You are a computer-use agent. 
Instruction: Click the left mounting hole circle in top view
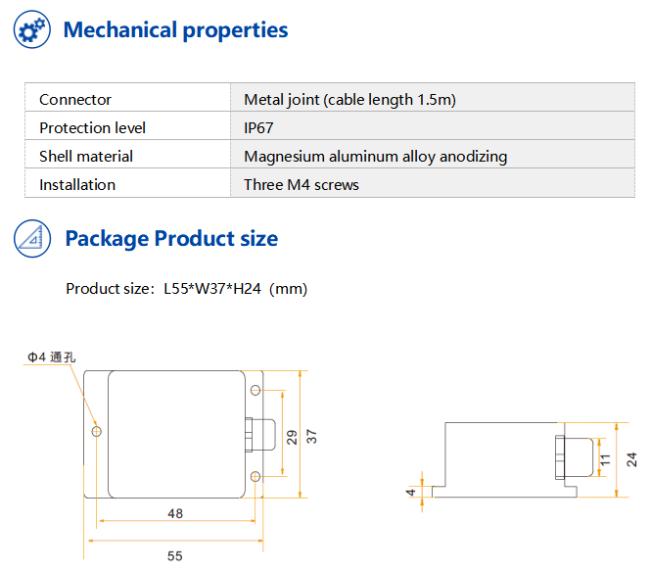tap(96, 431)
